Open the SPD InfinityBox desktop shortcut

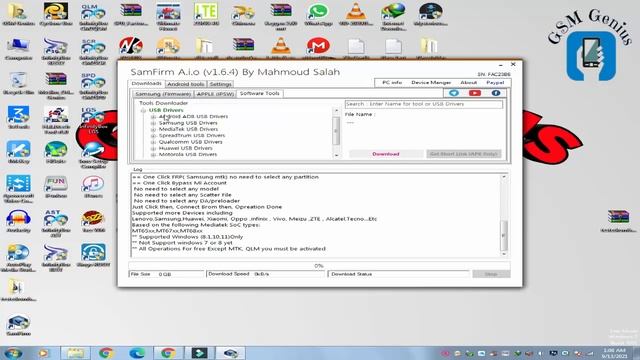pos(93,86)
